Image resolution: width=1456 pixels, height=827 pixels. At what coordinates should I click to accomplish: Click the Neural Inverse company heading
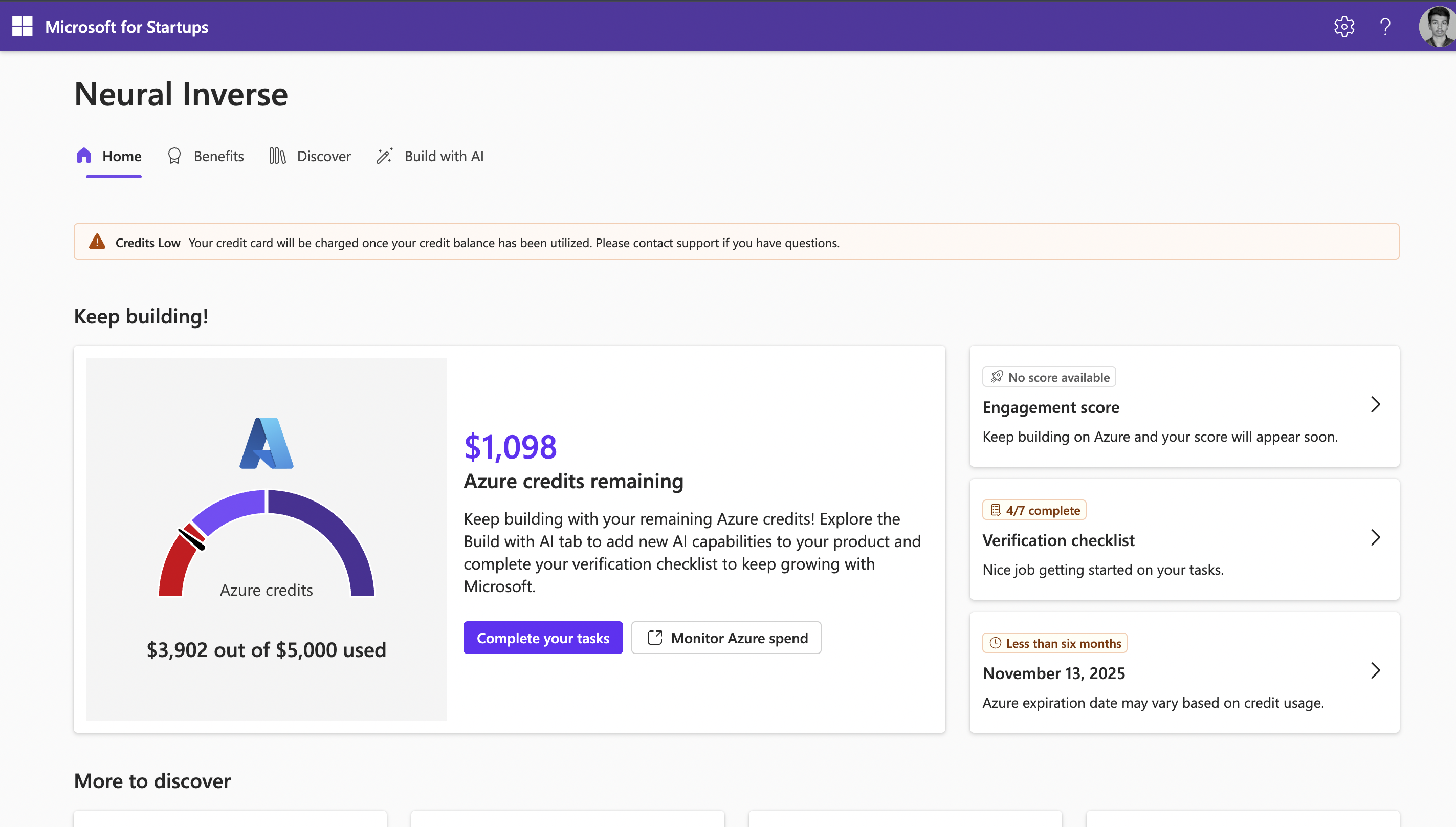point(181,94)
